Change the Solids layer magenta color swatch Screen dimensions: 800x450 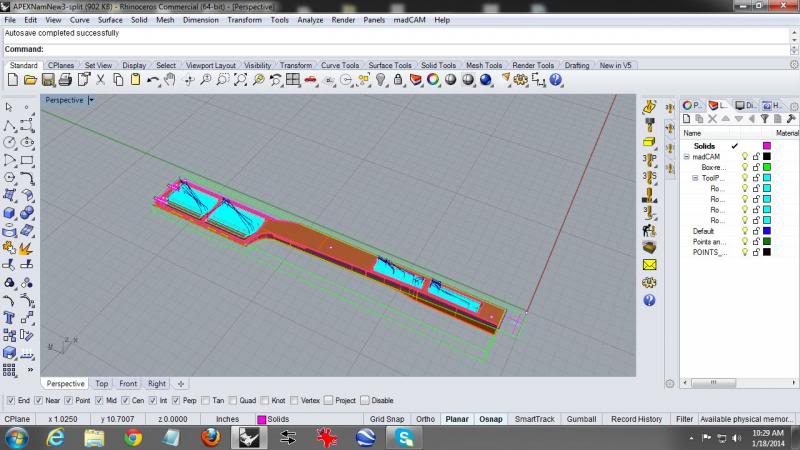[767, 146]
